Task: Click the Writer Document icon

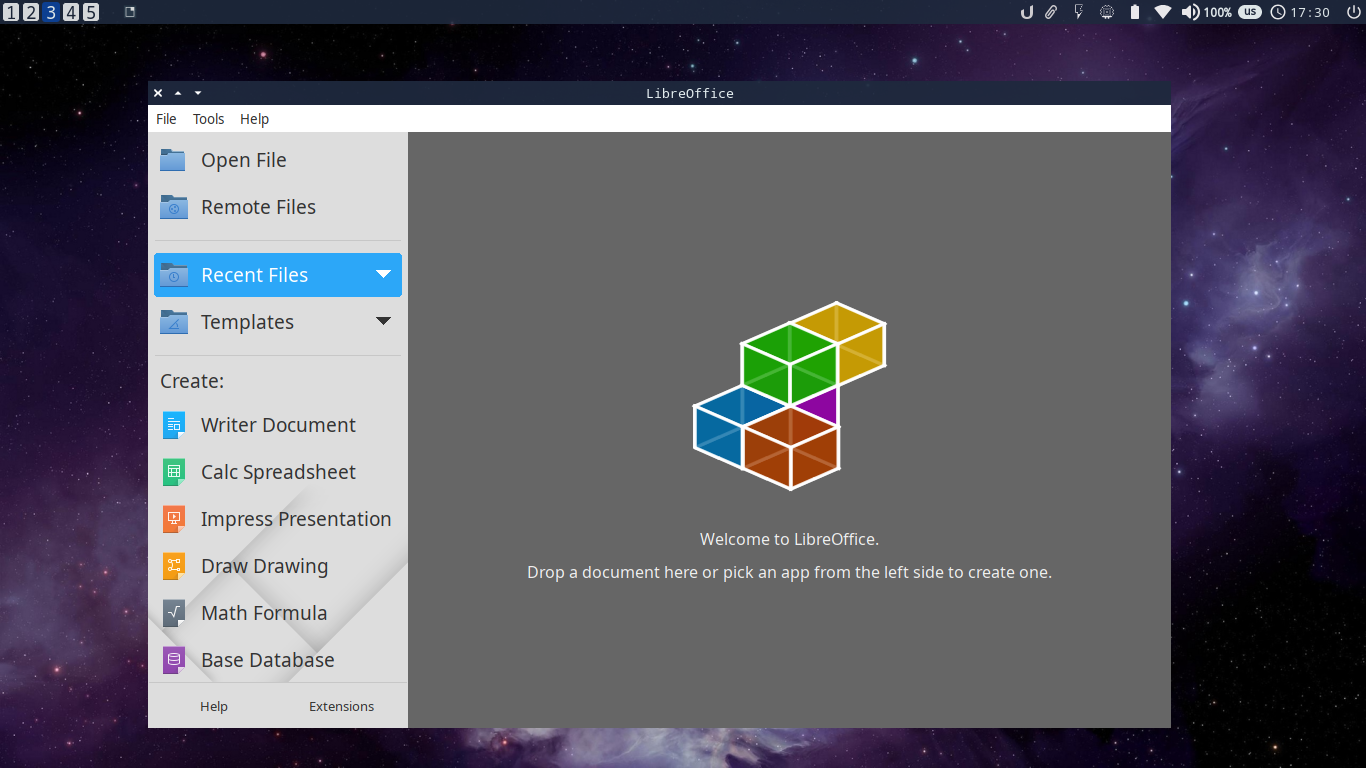Action: click(x=174, y=425)
